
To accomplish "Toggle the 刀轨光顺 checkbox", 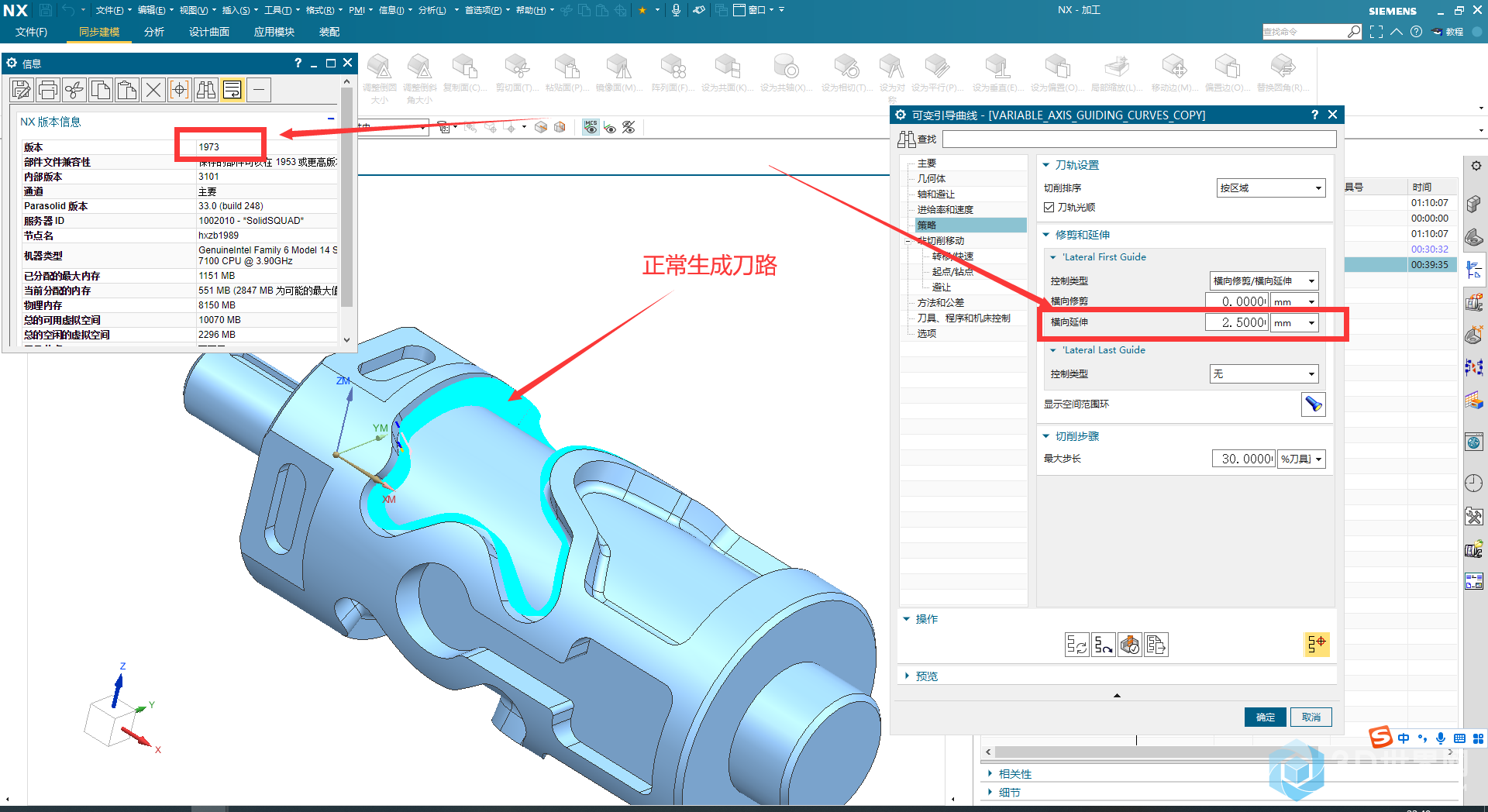I will [x=1049, y=207].
